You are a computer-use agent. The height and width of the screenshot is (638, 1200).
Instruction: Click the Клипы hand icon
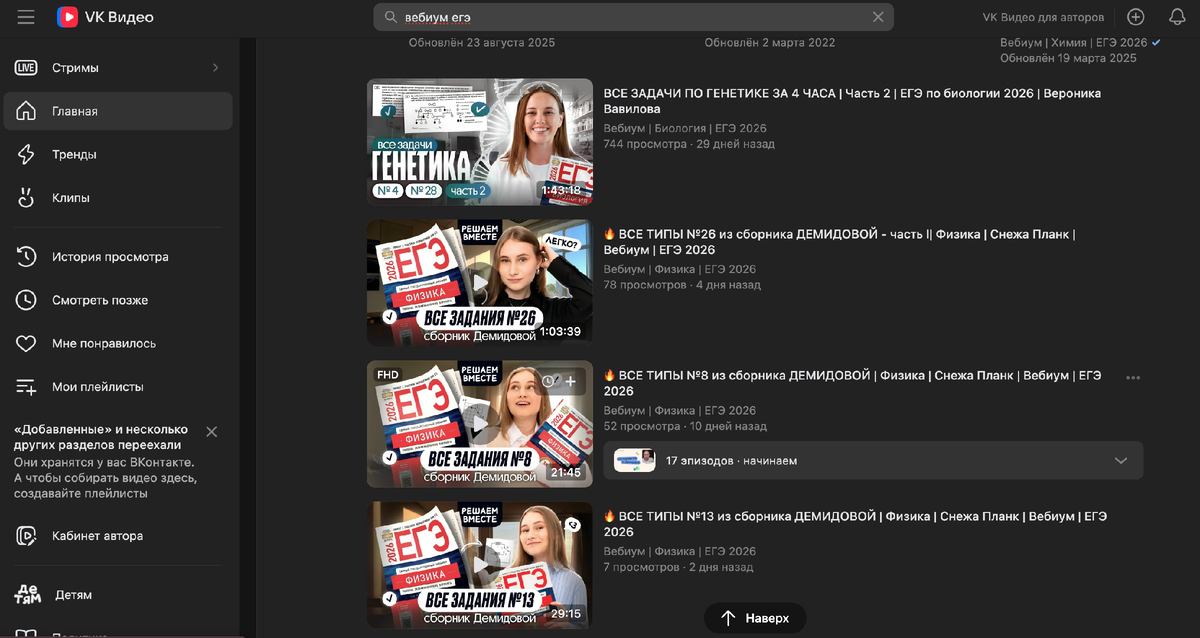tap(26, 198)
